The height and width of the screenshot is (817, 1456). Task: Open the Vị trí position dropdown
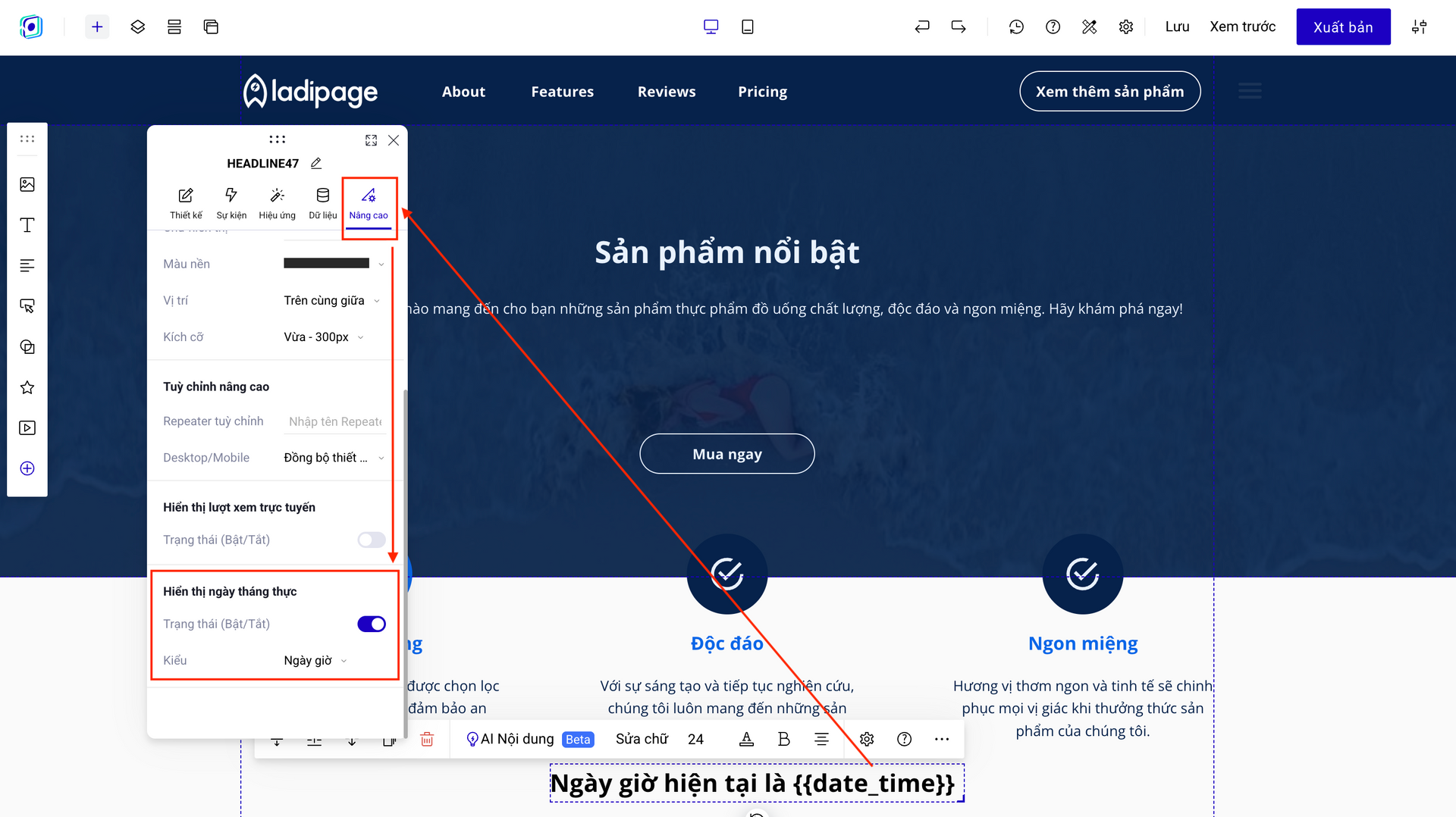click(x=331, y=301)
